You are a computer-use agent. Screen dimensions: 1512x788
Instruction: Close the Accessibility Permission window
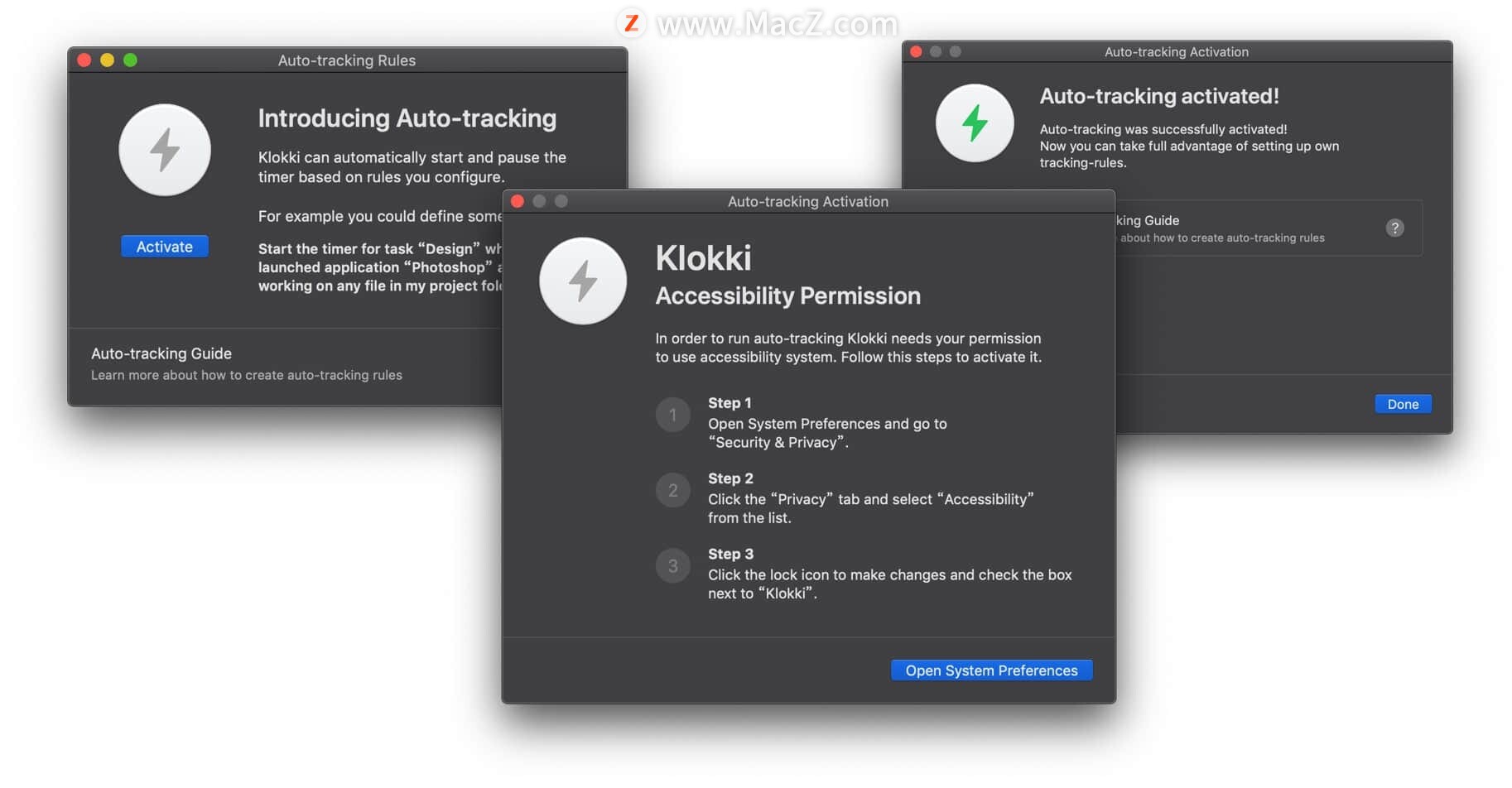click(518, 201)
